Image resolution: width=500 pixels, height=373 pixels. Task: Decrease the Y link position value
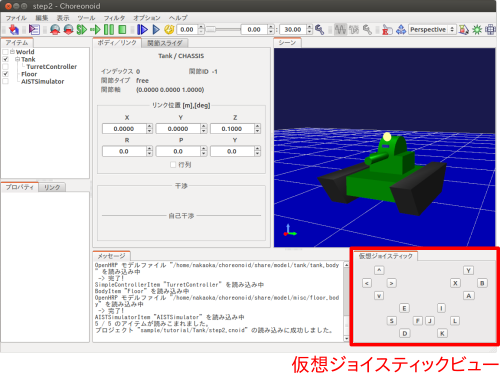point(204,131)
